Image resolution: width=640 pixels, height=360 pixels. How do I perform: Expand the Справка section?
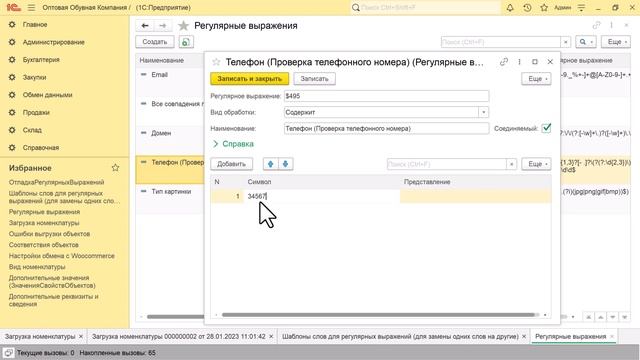tap(233, 144)
